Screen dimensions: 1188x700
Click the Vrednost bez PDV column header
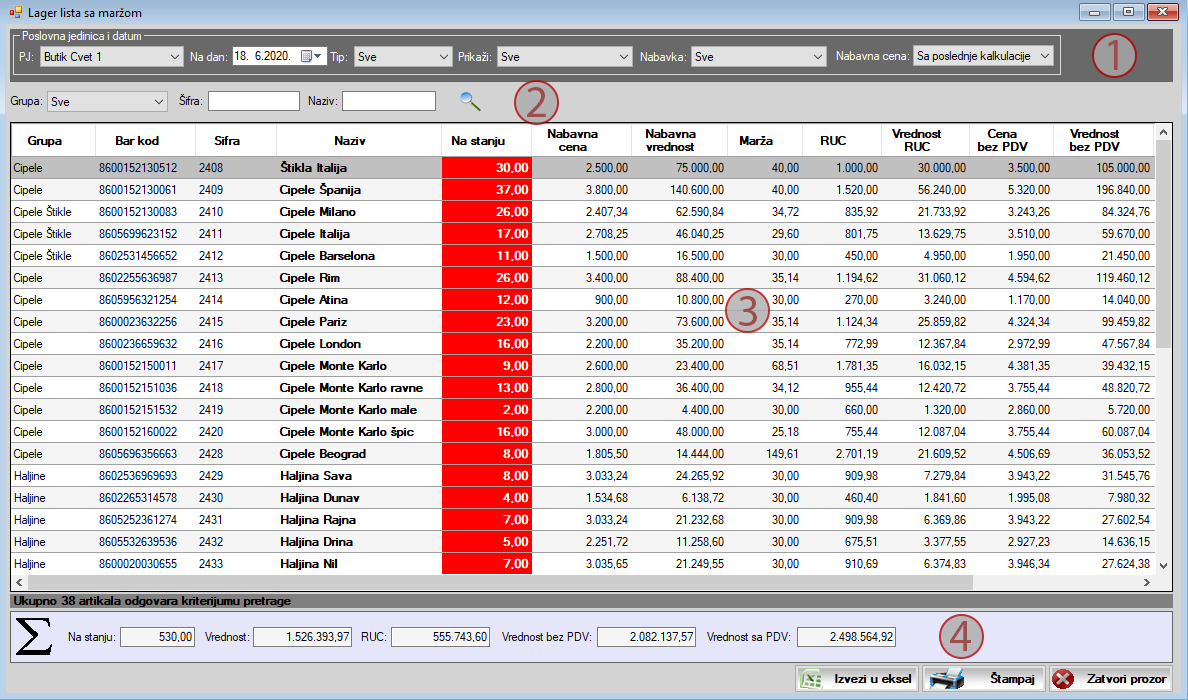point(1103,141)
